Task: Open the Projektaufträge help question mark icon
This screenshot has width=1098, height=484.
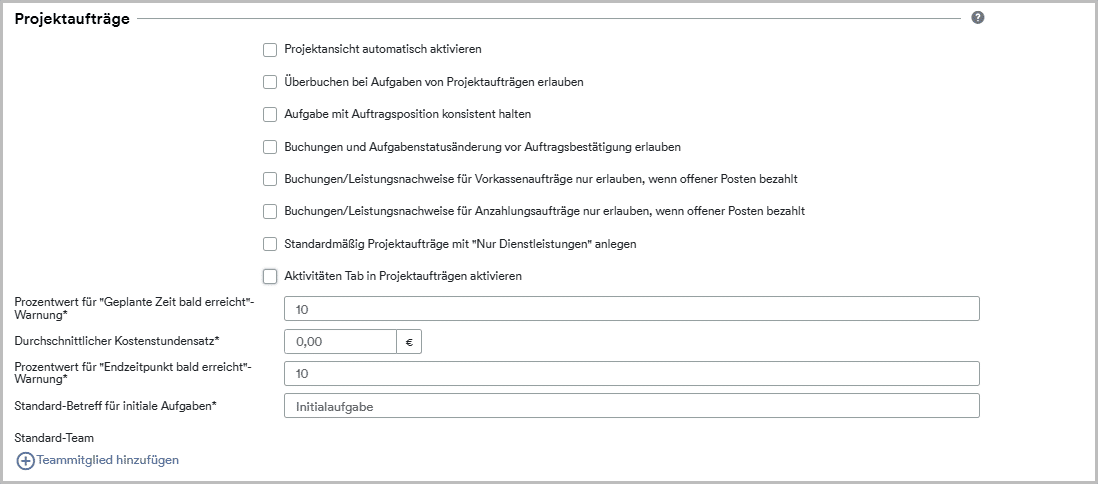Action: pyautogui.click(x=978, y=18)
